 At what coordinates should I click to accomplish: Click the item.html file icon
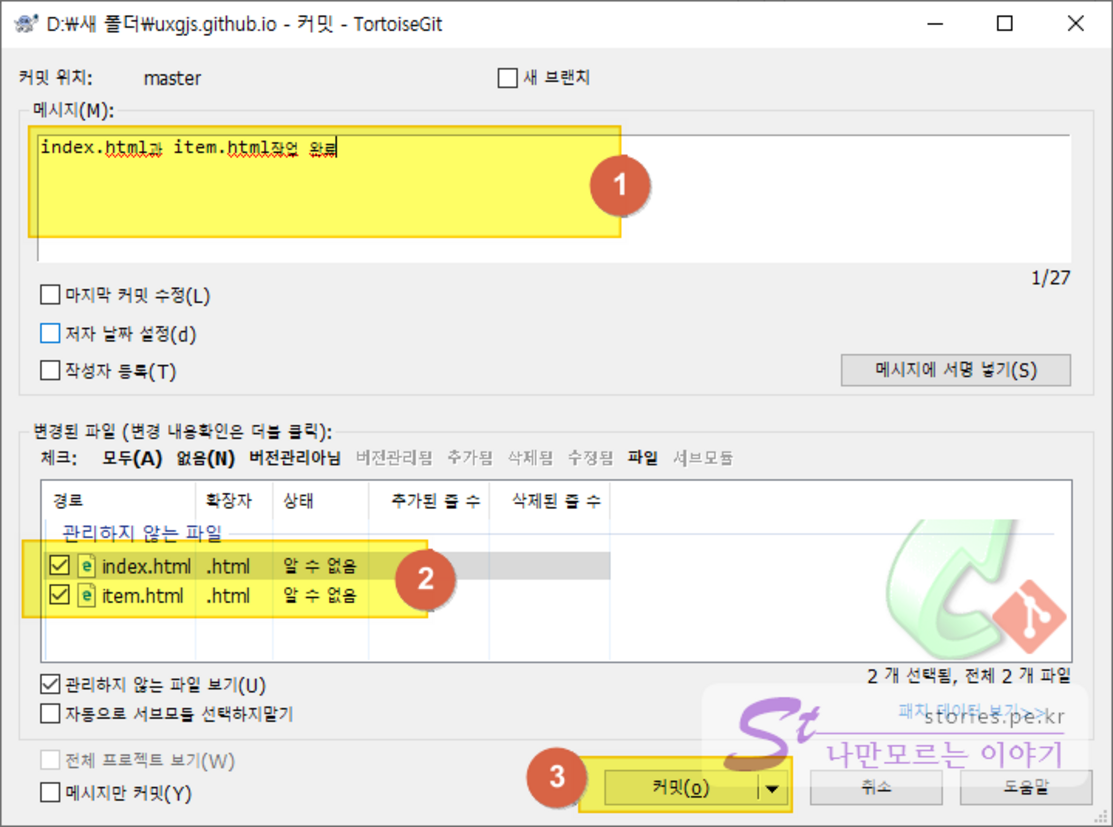86,597
